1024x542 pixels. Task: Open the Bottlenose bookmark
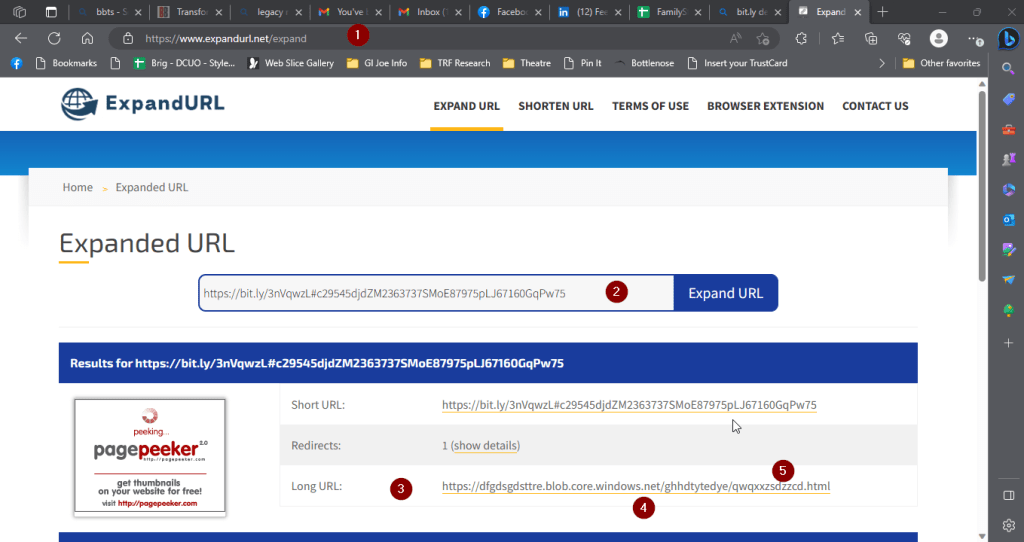[645, 63]
